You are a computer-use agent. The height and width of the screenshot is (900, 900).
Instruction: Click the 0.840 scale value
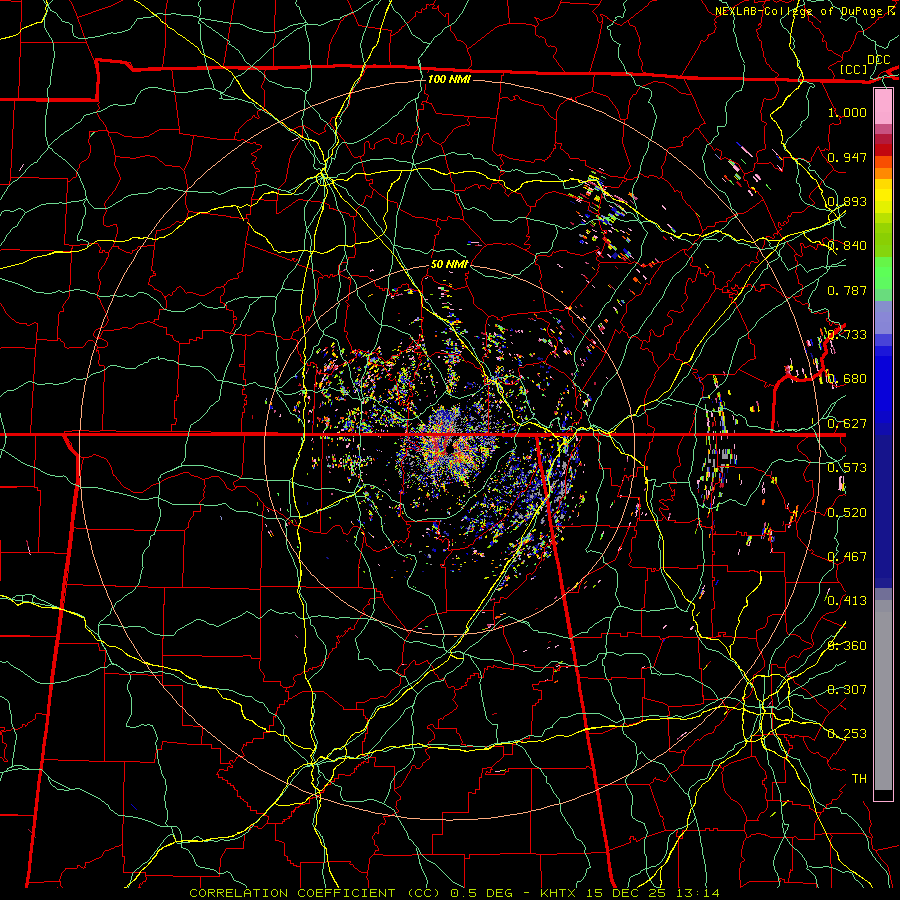click(x=847, y=246)
